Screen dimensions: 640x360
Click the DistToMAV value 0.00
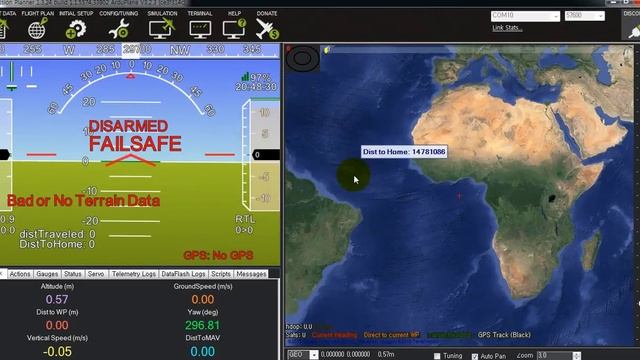[x=202, y=351]
